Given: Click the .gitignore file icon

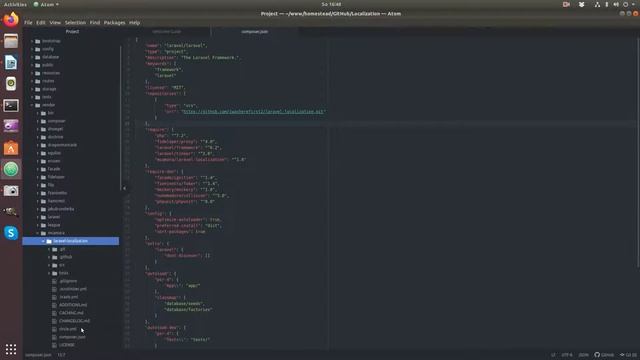Looking at the screenshot, I should pos(54,281).
